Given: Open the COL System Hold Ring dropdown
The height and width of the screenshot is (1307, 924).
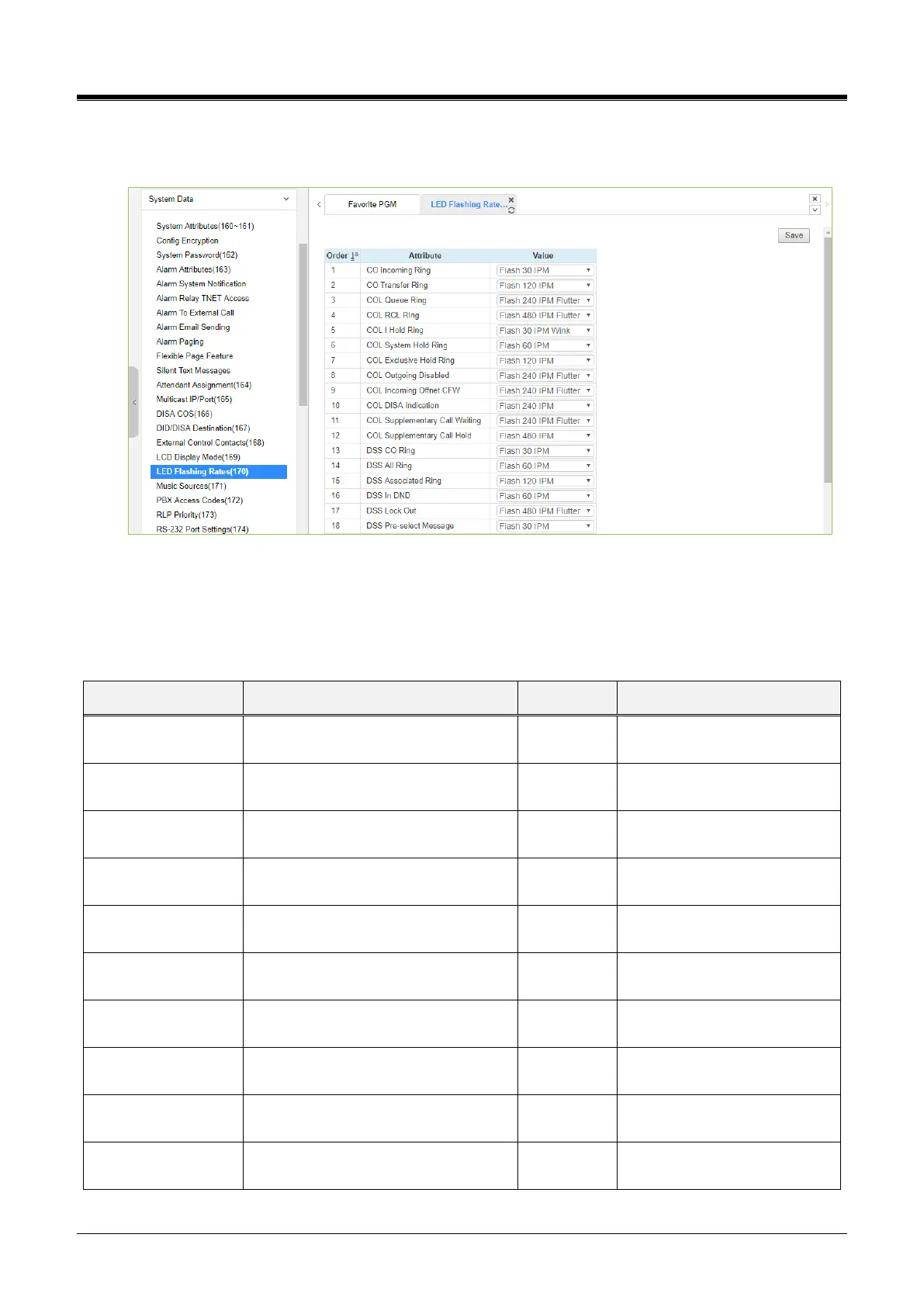Looking at the screenshot, I should coord(545,345).
